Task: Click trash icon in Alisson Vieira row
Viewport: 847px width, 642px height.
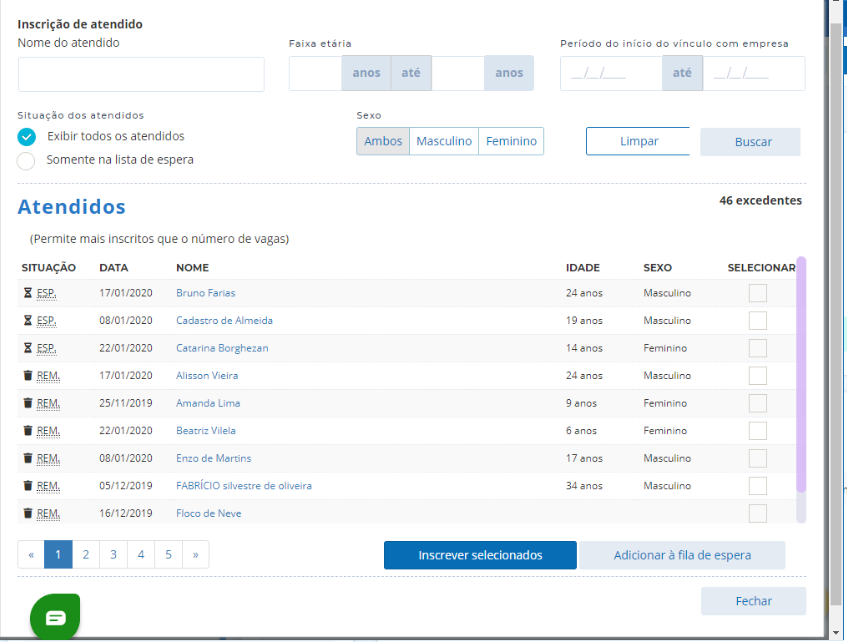Action: click(x=27, y=376)
